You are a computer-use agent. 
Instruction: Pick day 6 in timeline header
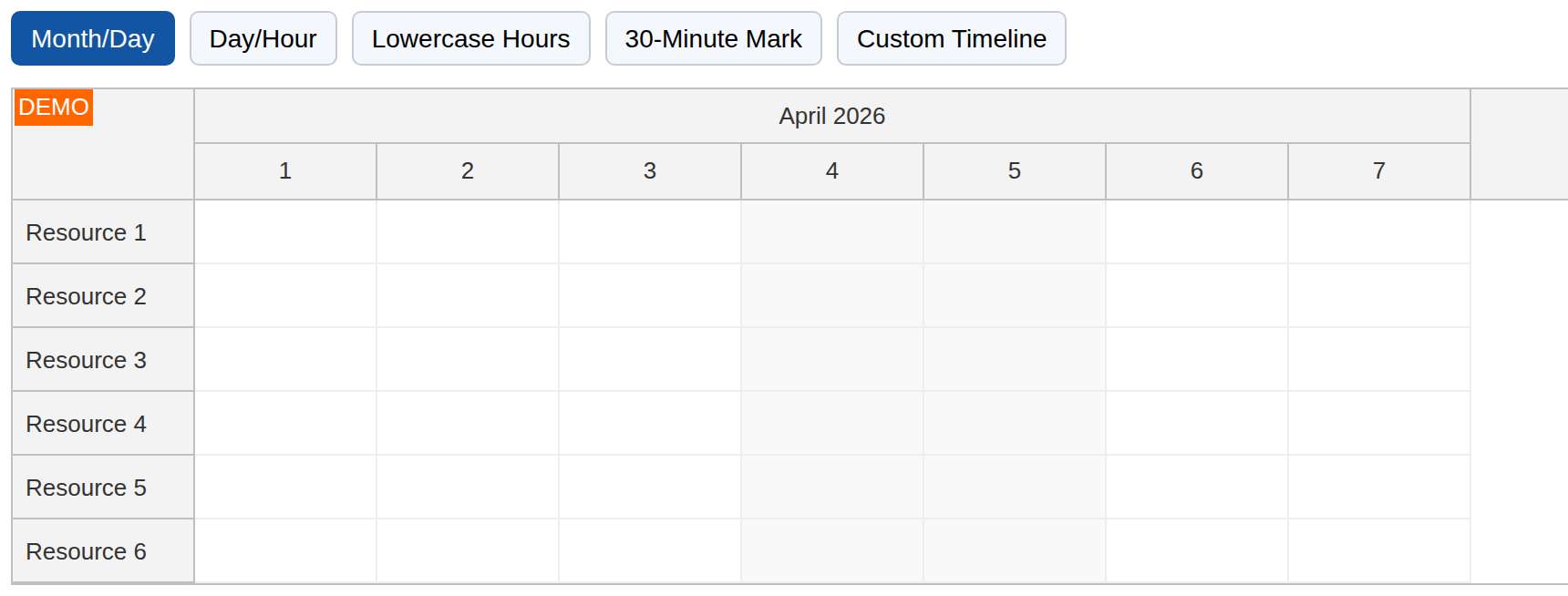coord(1197,171)
